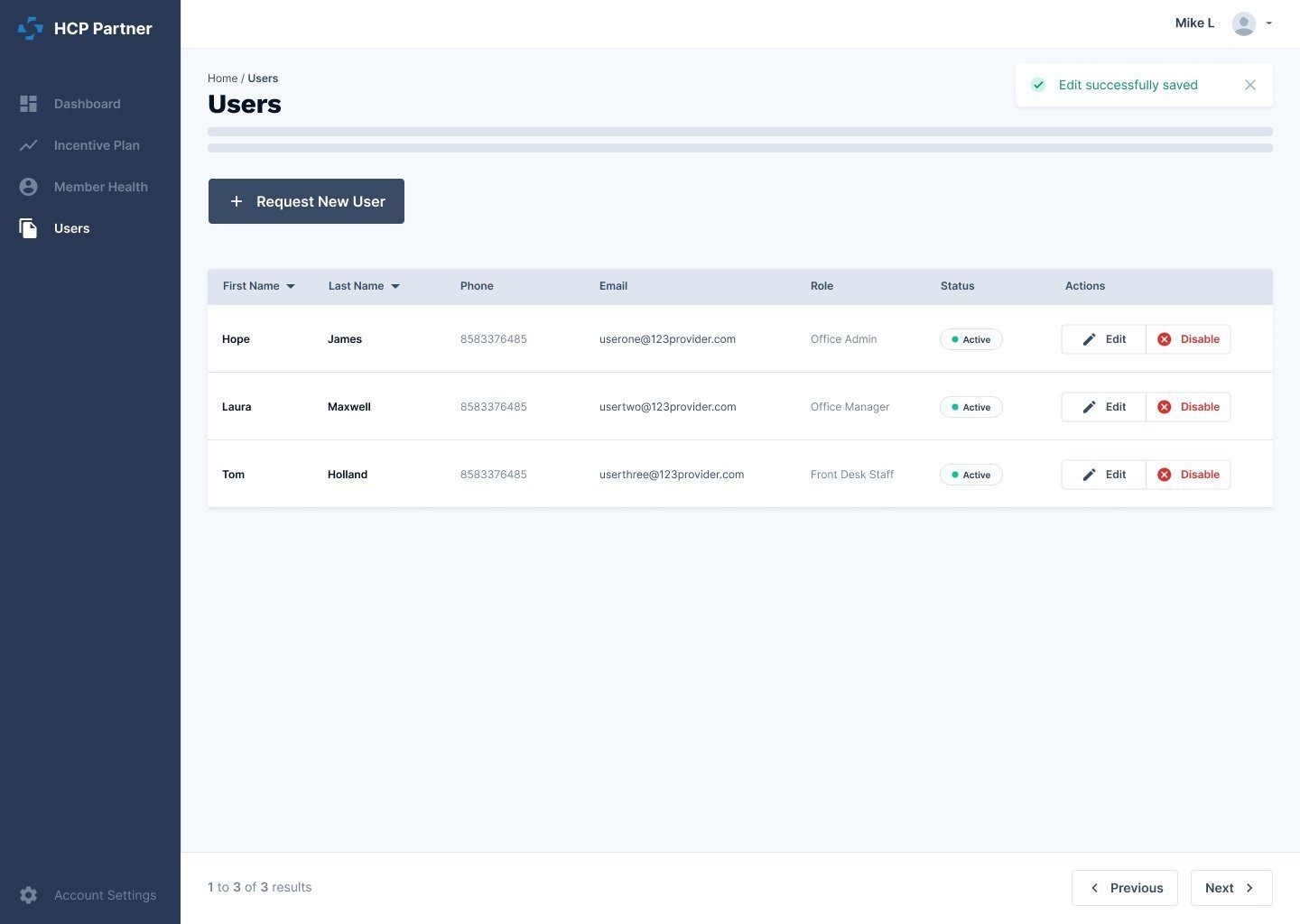Open Account Settings with the gear icon
The height and width of the screenshot is (924, 1300).
tap(28, 894)
